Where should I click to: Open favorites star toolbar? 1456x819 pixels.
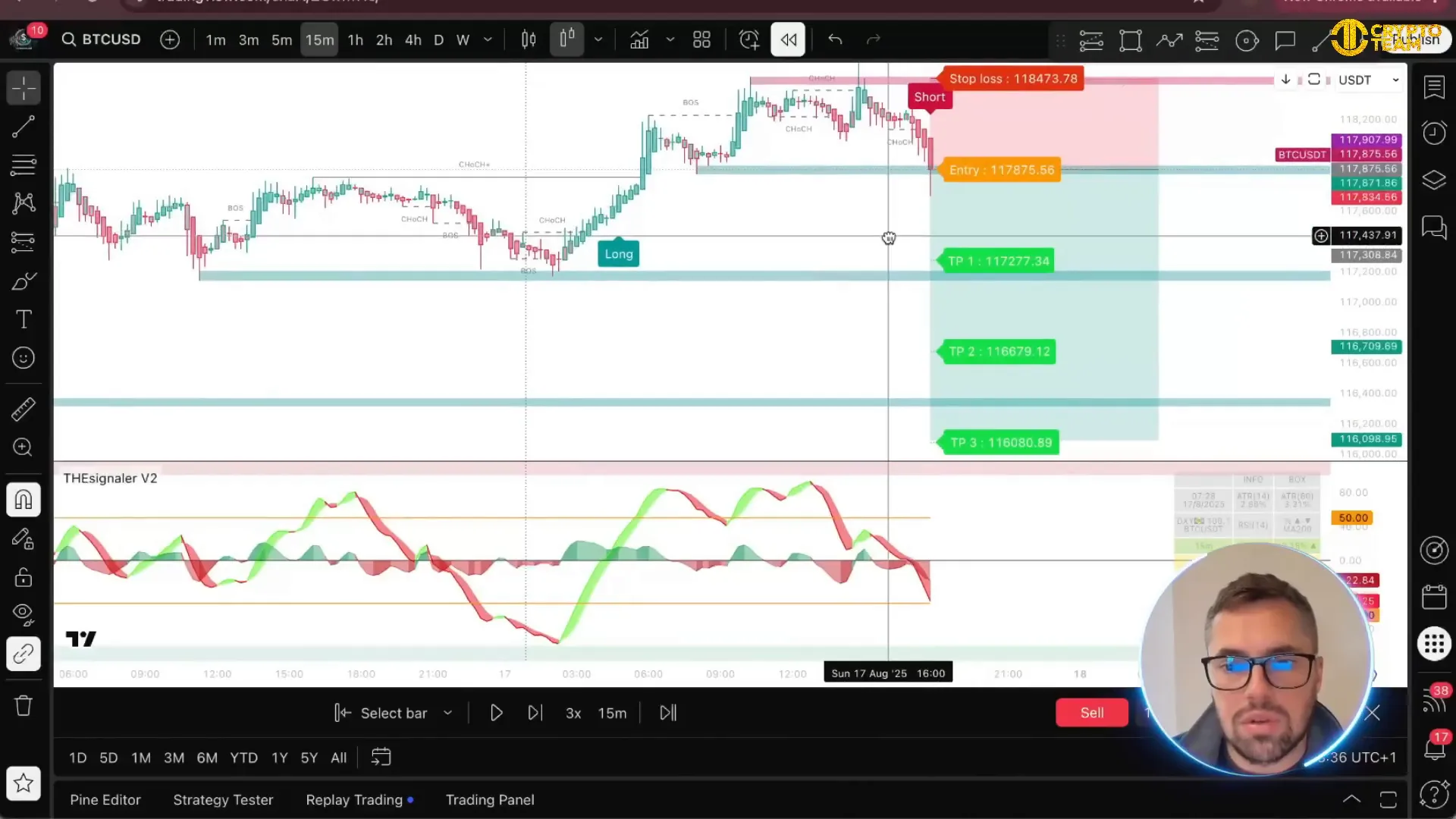pos(24,783)
